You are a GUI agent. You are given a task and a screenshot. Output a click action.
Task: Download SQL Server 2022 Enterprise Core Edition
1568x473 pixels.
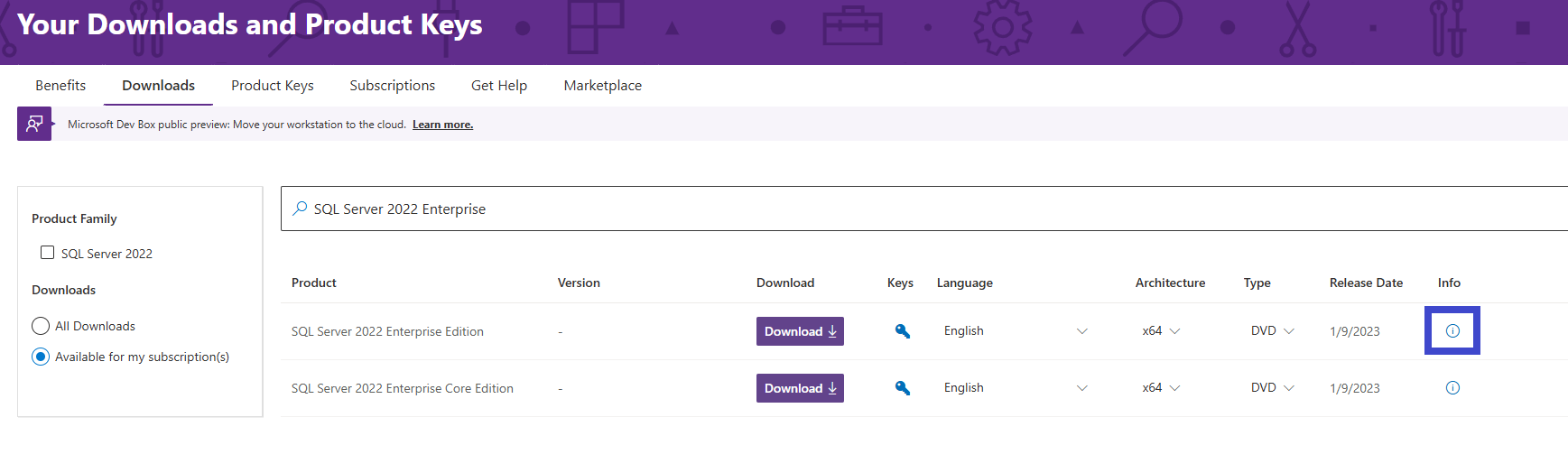tap(800, 388)
